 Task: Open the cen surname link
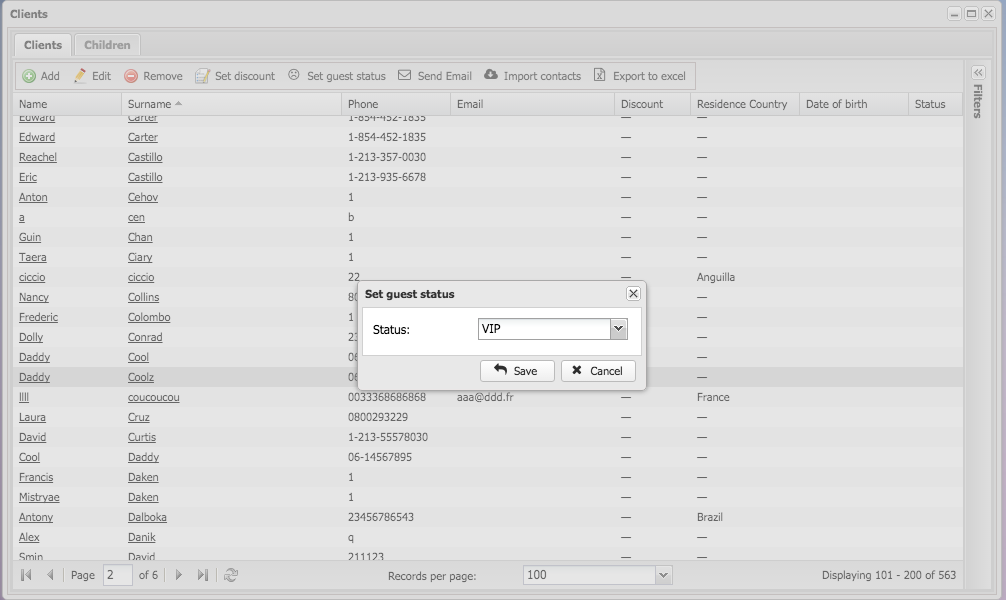136,218
